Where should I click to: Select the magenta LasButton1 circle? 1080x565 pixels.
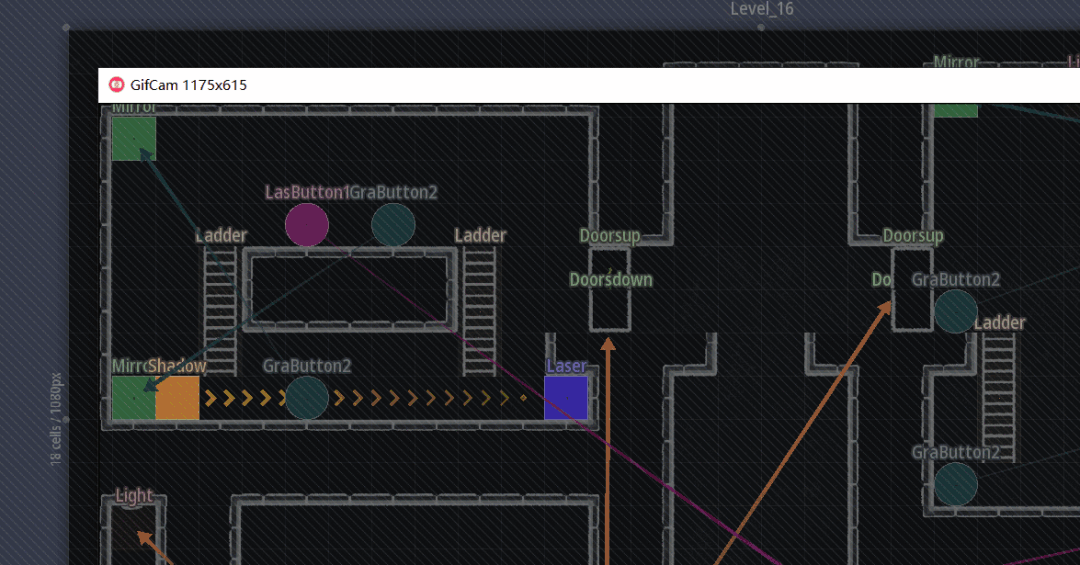[306, 224]
